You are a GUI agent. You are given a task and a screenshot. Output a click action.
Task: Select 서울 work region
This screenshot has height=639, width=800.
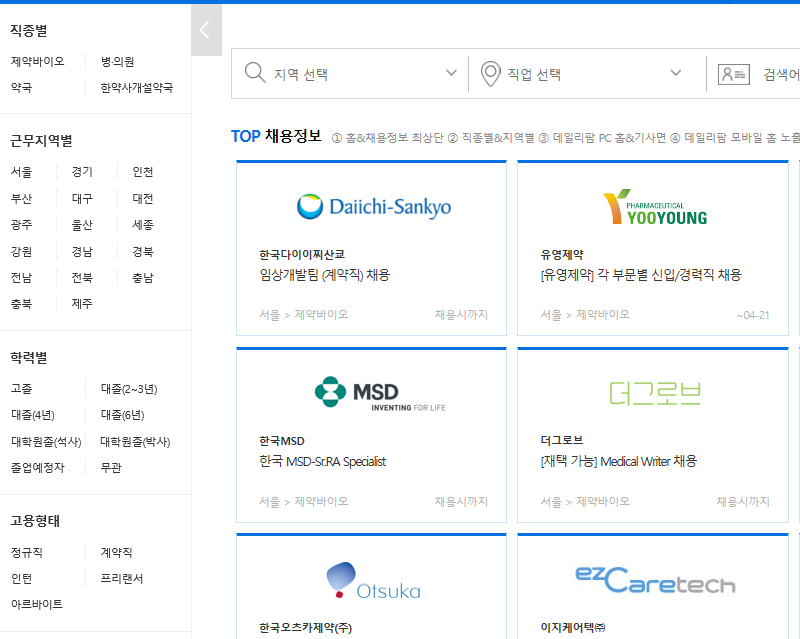point(21,172)
